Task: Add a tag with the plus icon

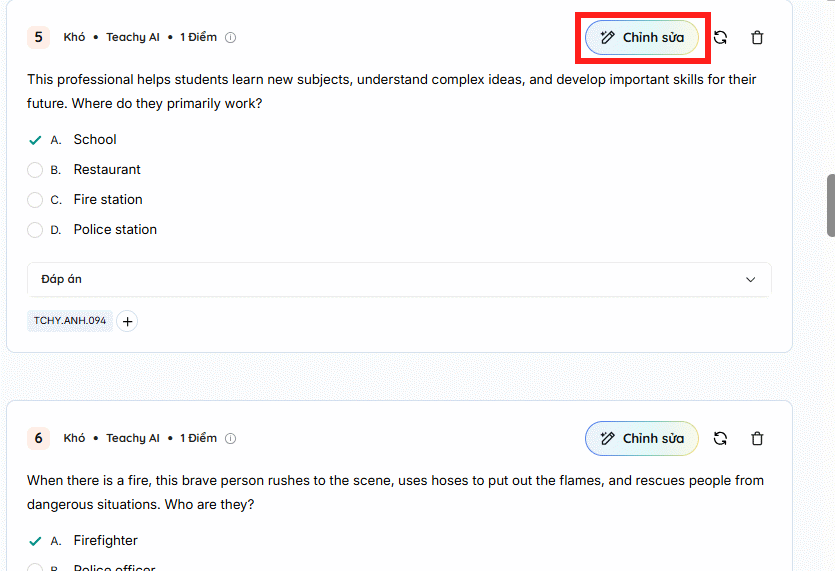Action: coord(128,321)
